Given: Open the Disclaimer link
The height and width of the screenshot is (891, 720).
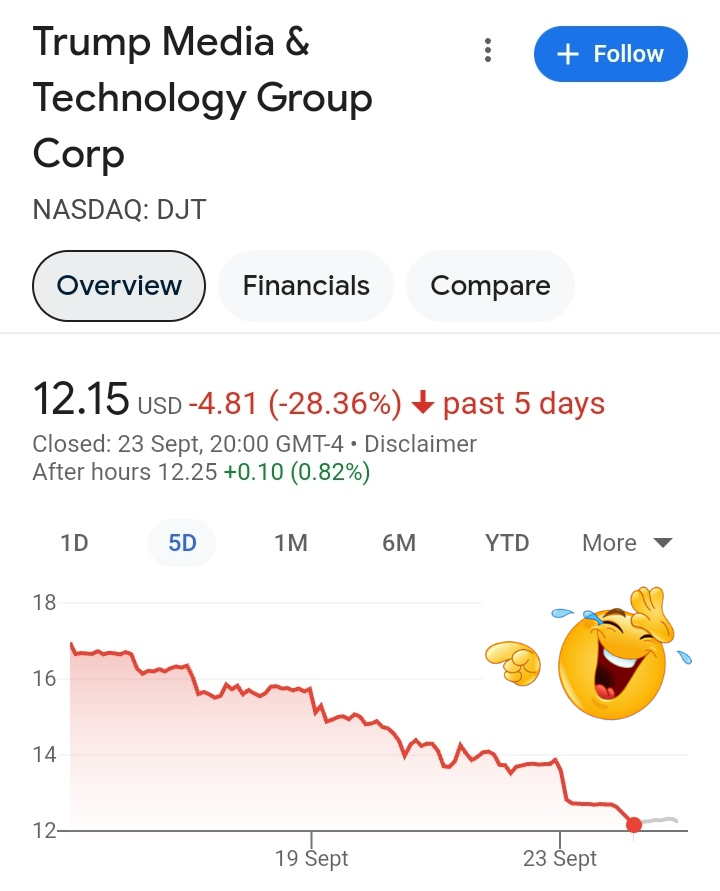Looking at the screenshot, I should (x=420, y=444).
